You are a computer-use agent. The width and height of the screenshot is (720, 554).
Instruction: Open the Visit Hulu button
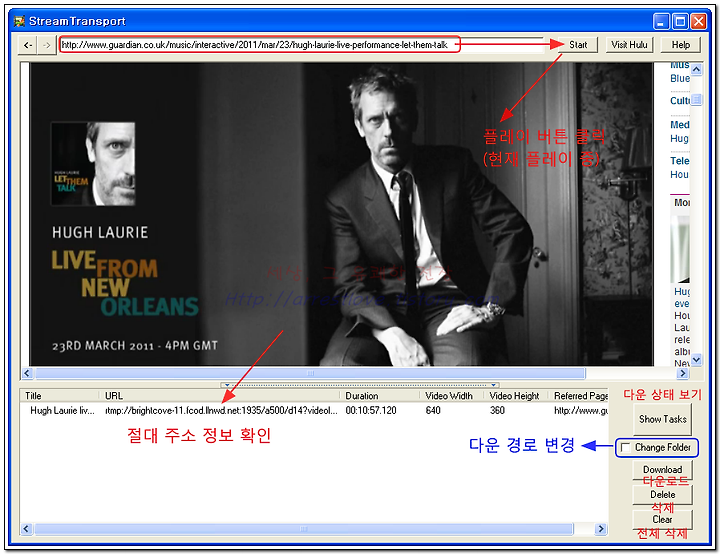(629, 45)
